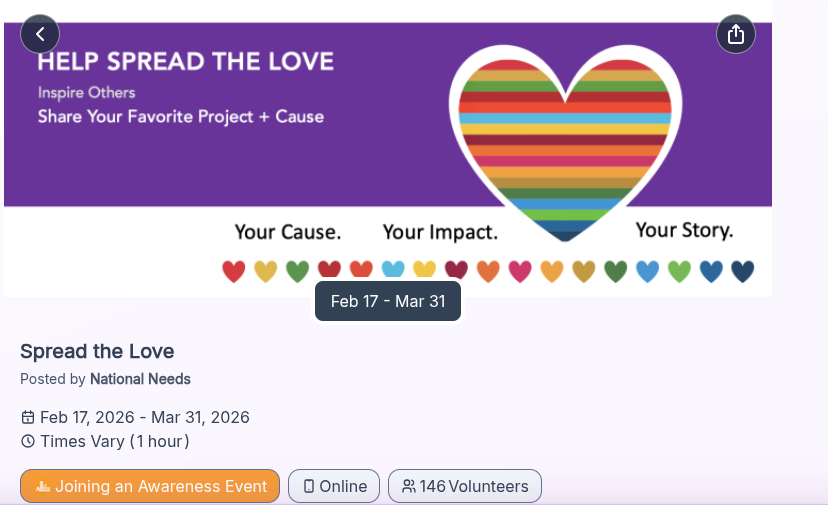Click the leftmost red heart in the hearts row

[x=233, y=271]
